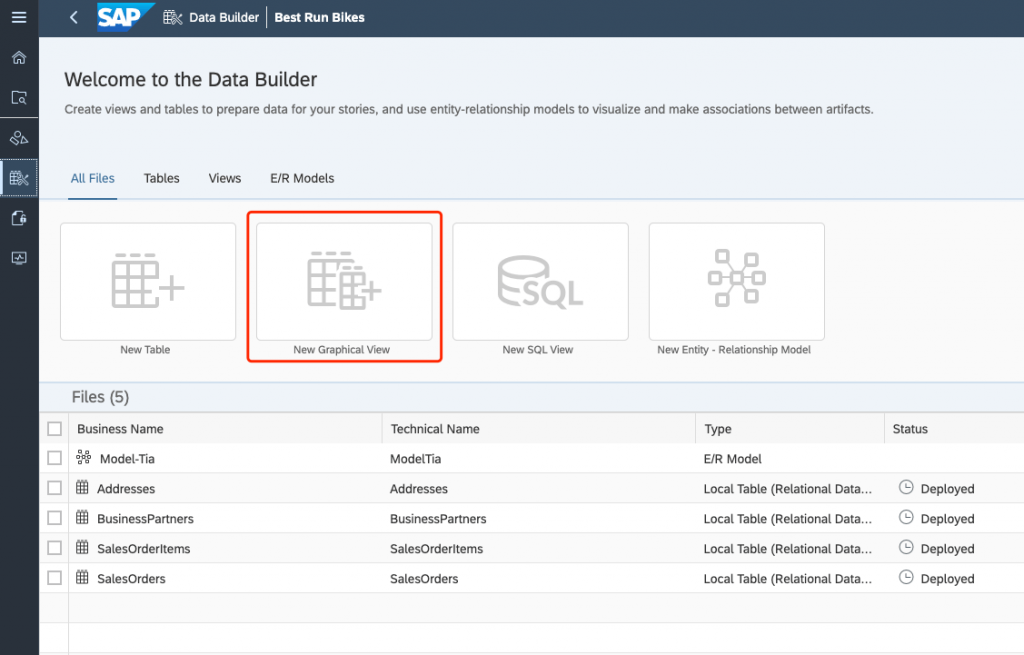Screen dimensions: 1024x655
Task: Click the New SQL View label
Action: click(538, 349)
